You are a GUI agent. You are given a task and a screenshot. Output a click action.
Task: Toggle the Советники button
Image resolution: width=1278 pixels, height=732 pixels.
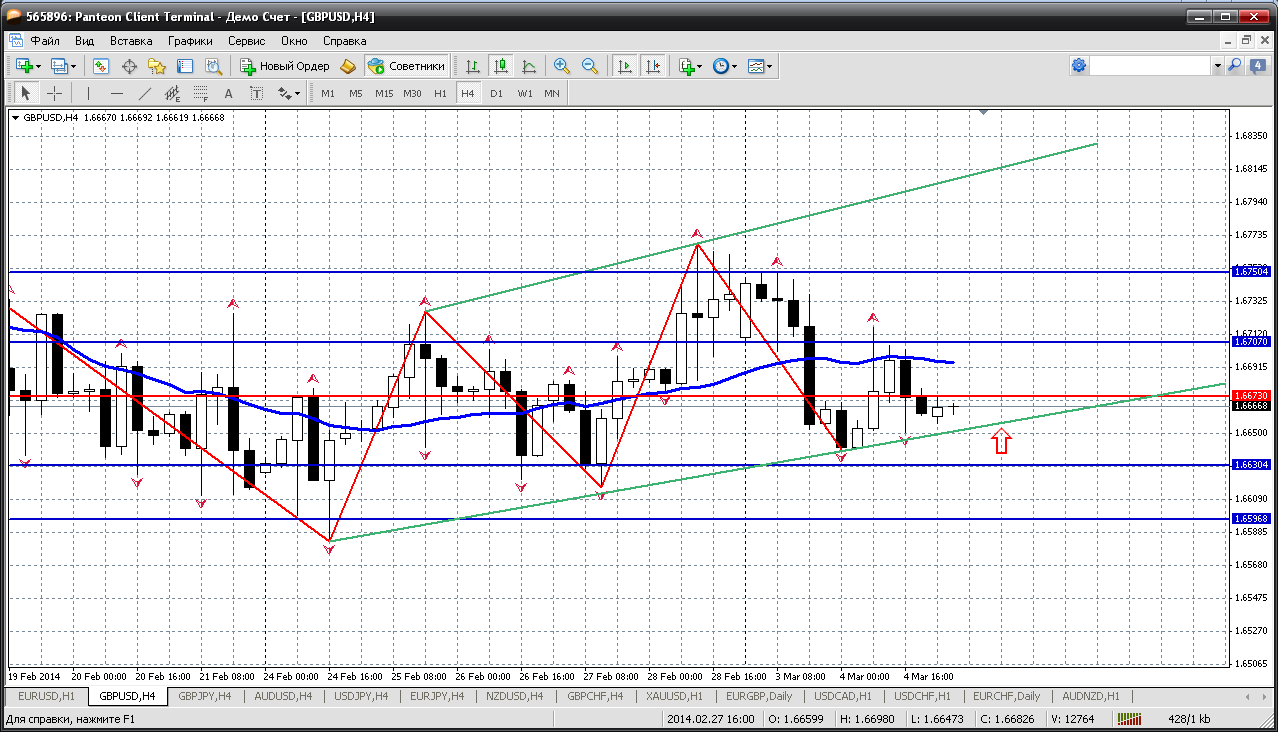[406, 66]
